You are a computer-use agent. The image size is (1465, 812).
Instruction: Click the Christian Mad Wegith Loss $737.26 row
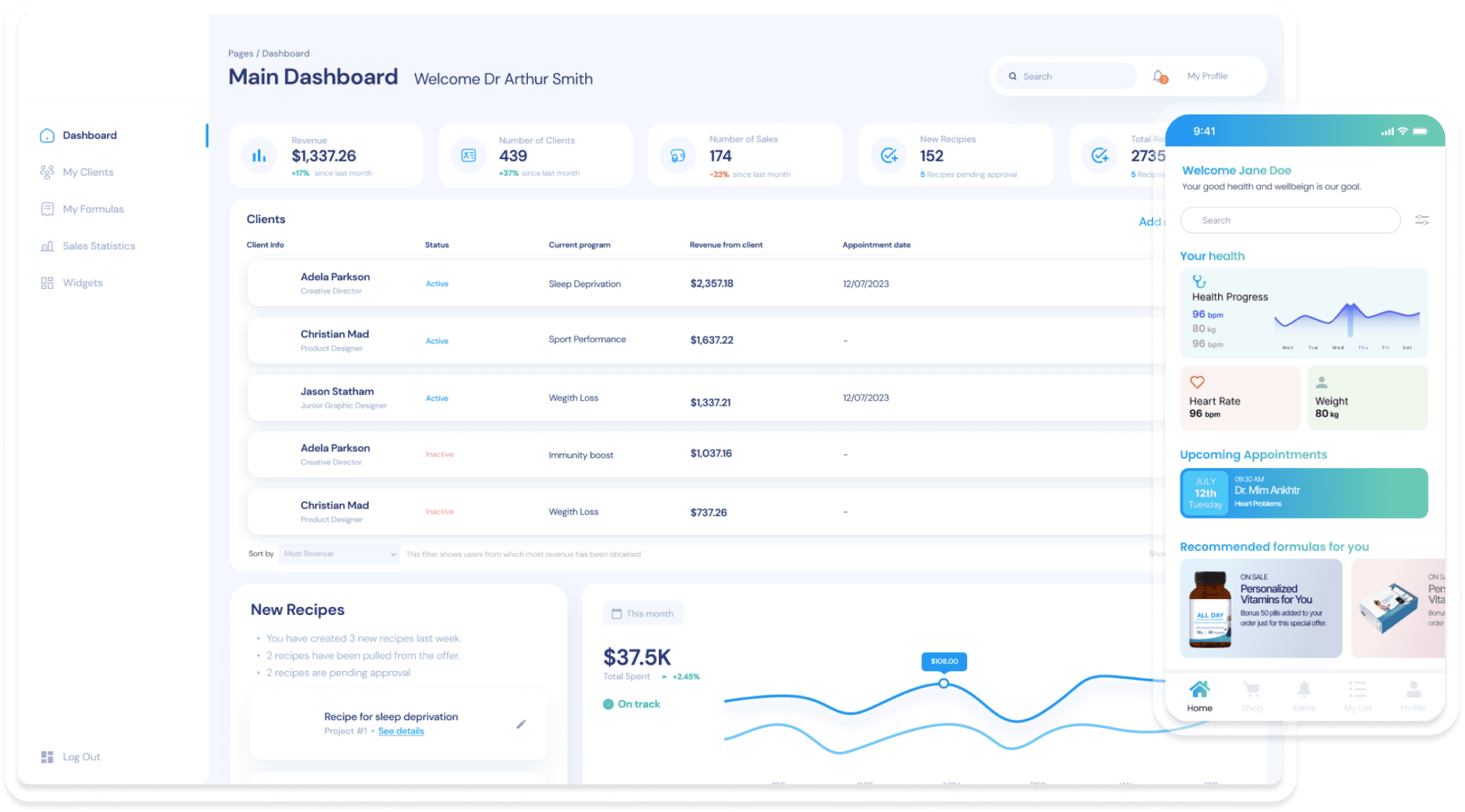pos(706,512)
